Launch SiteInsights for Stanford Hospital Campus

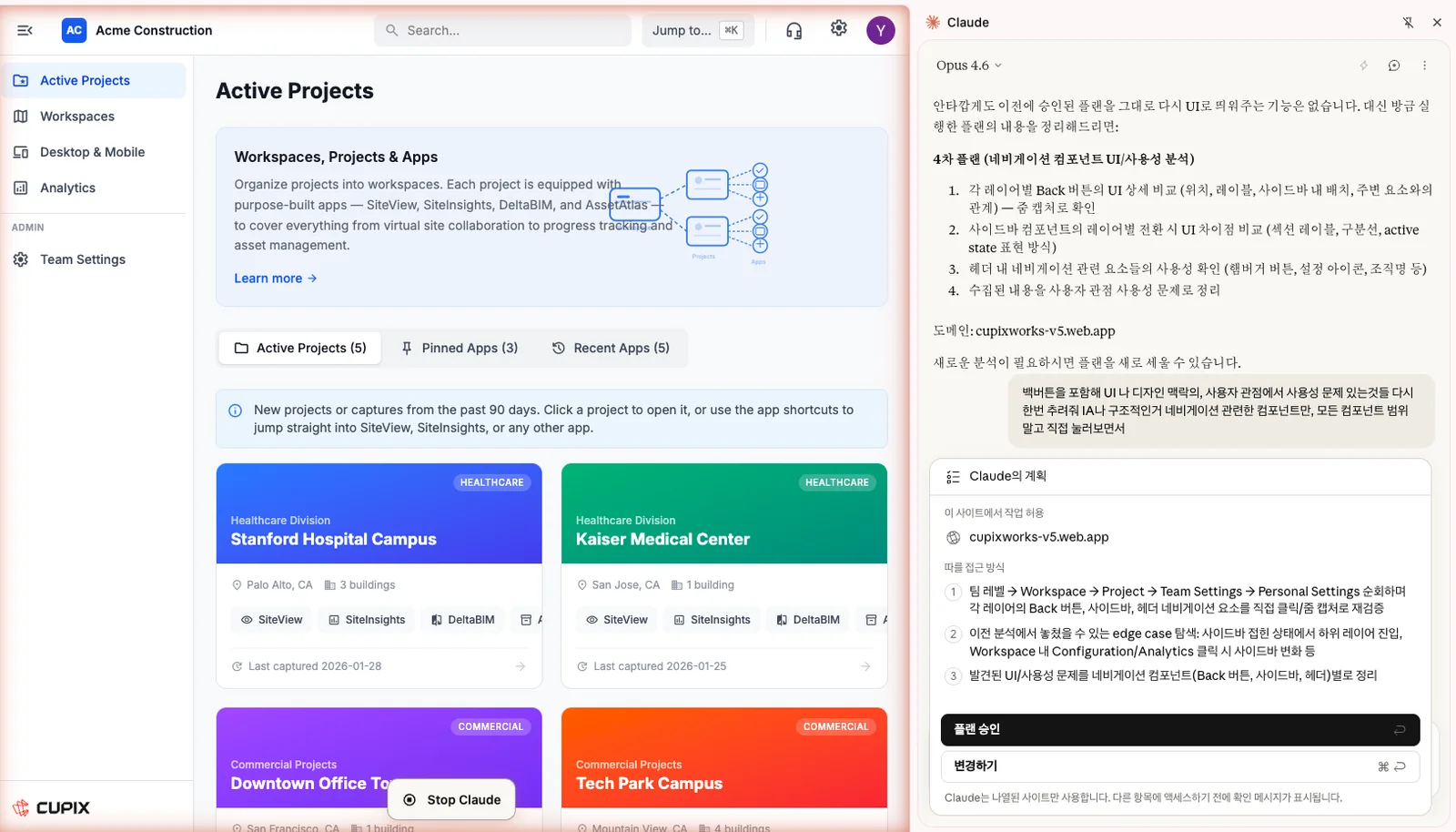point(367,620)
